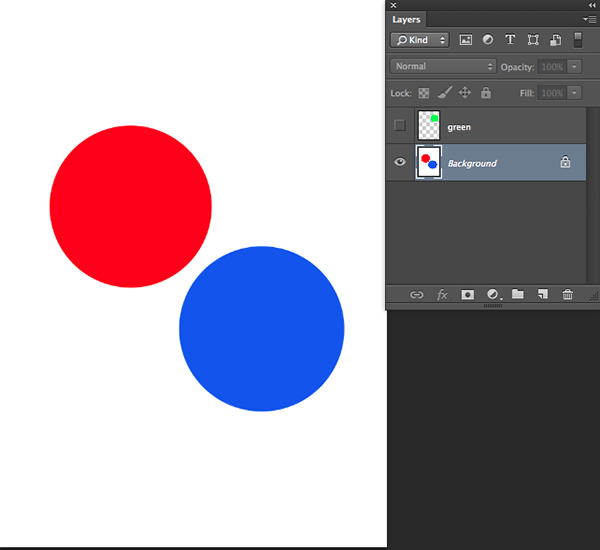The height and width of the screenshot is (550, 600).
Task: Select the green layer name
Action: [459, 127]
